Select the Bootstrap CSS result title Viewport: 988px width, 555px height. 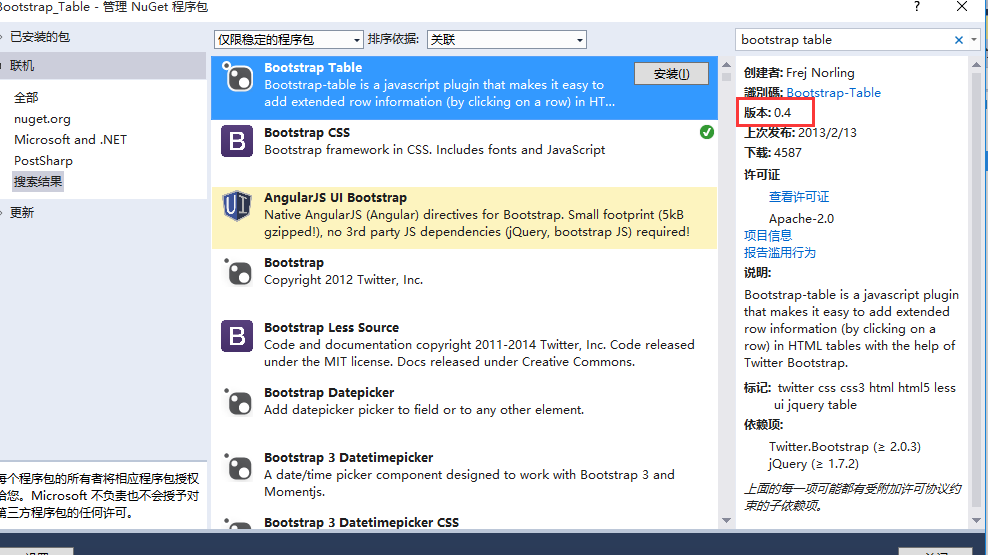[307, 132]
